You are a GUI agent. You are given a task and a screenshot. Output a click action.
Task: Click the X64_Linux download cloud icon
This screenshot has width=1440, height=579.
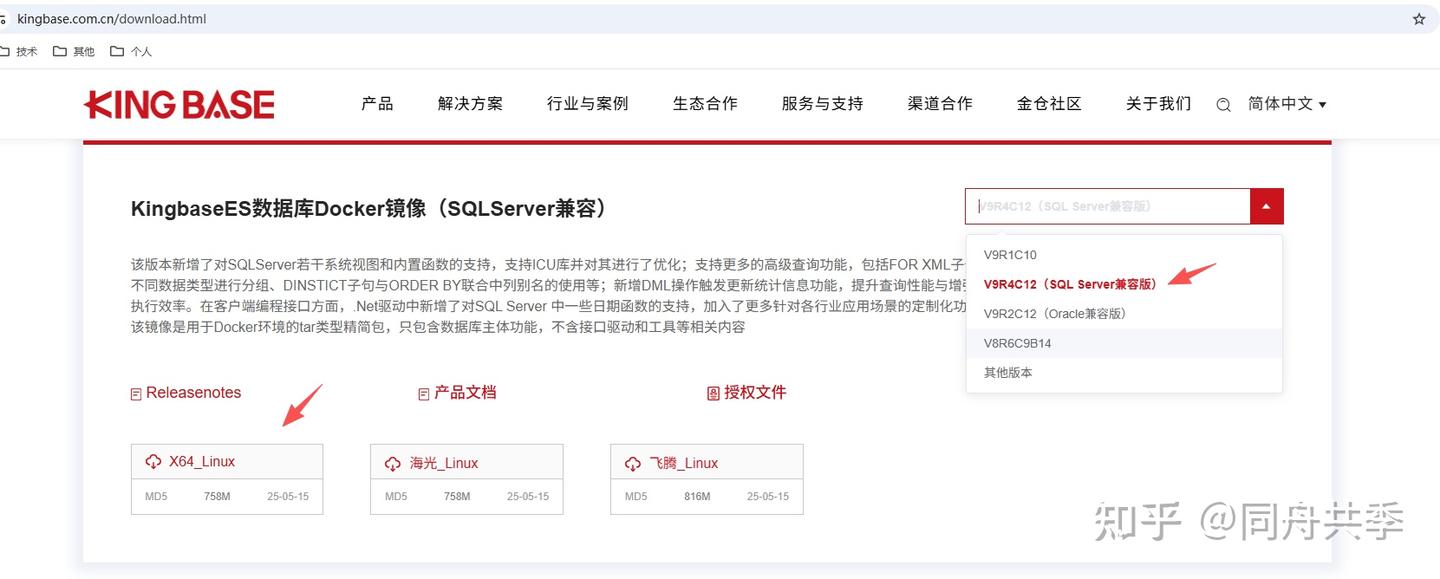154,461
